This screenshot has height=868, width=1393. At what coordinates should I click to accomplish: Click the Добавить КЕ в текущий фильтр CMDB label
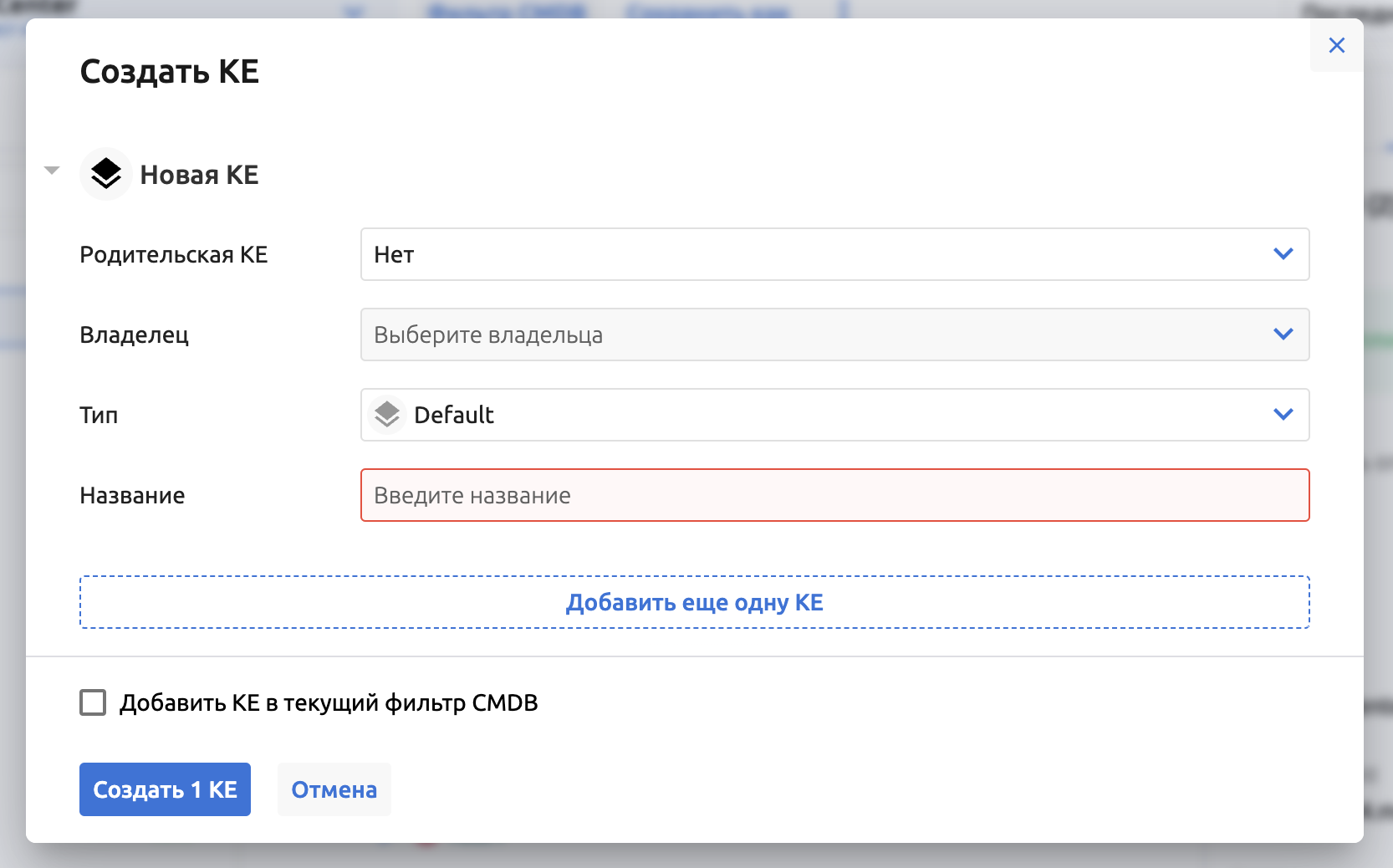[329, 703]
